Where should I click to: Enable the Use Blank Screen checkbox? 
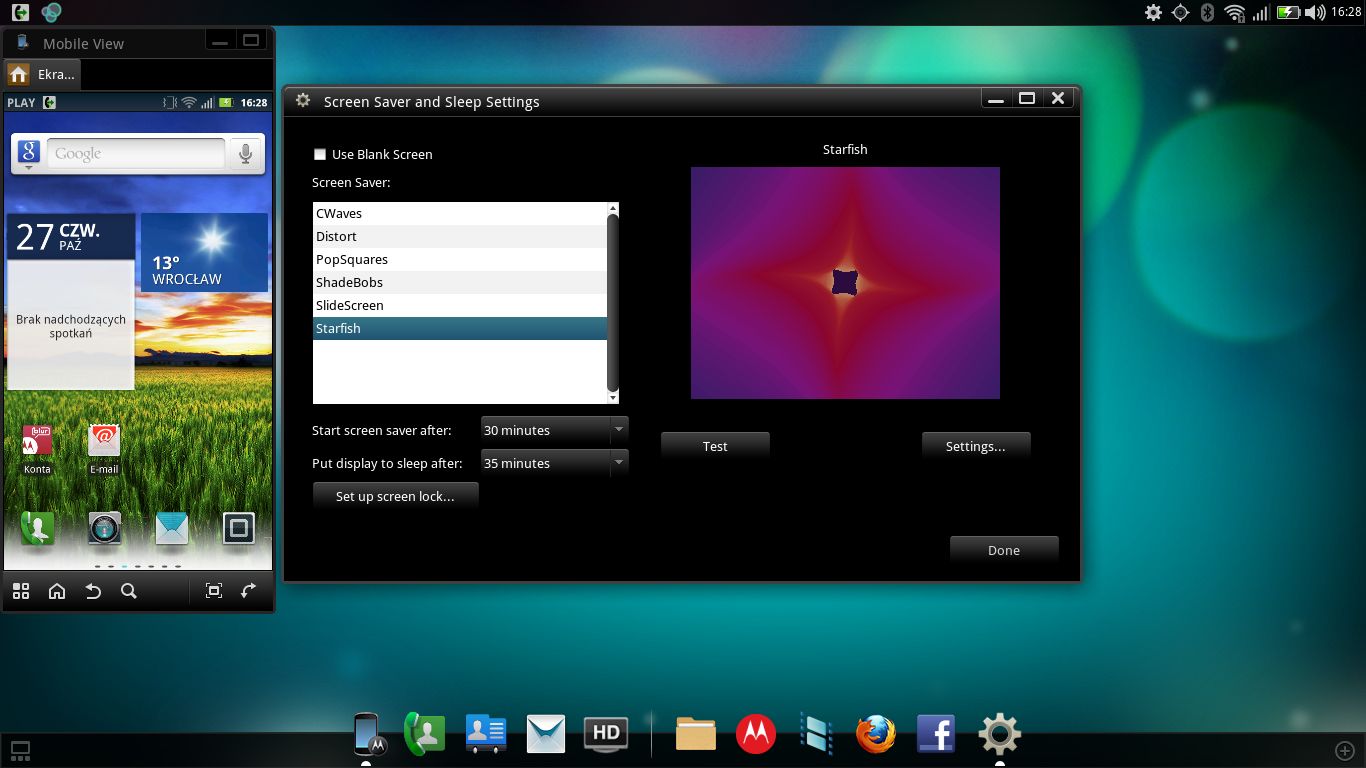320,154
